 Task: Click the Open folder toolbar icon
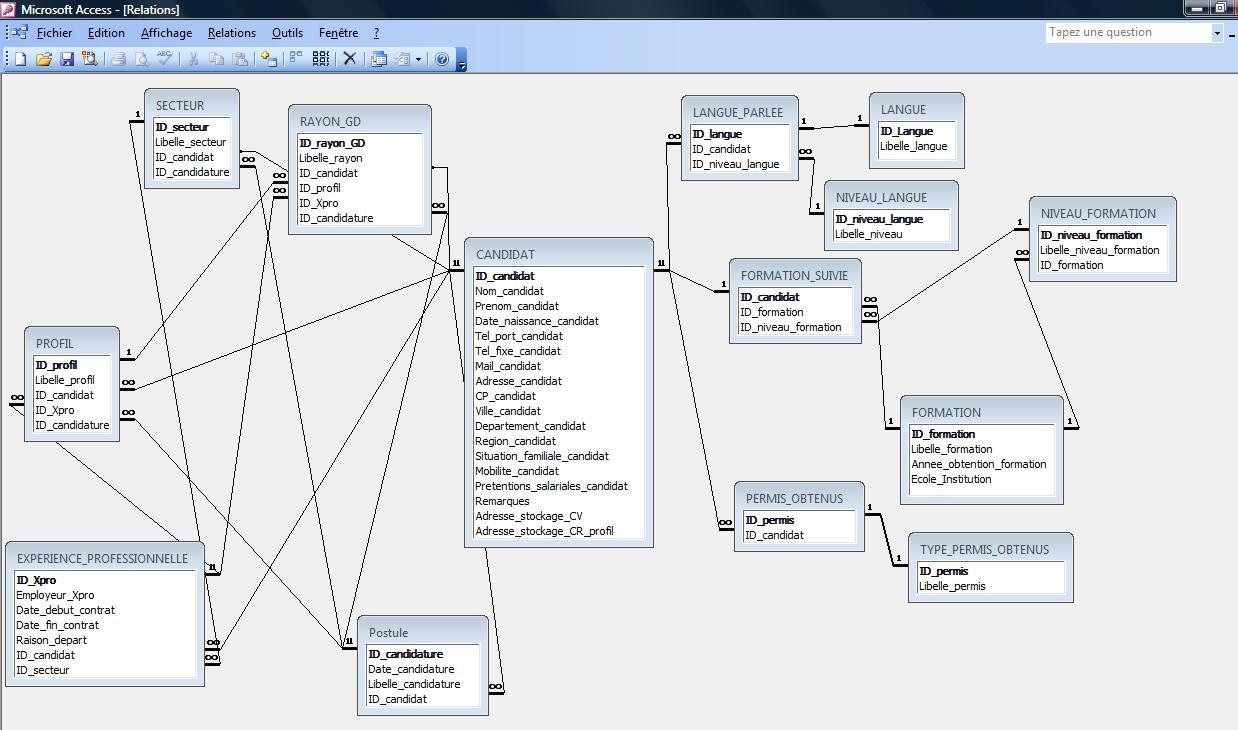click(44, 59)
